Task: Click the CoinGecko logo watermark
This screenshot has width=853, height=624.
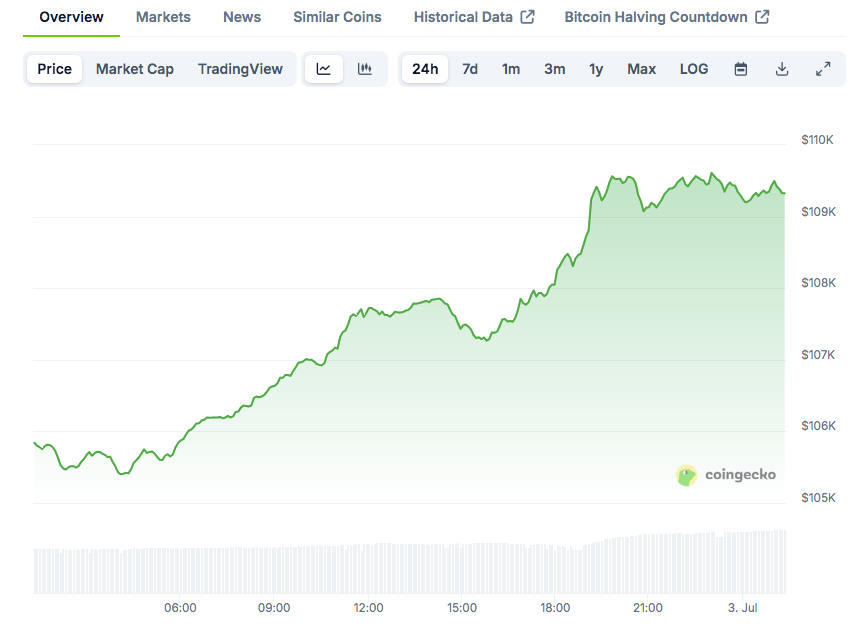Action: pos(726,475)
